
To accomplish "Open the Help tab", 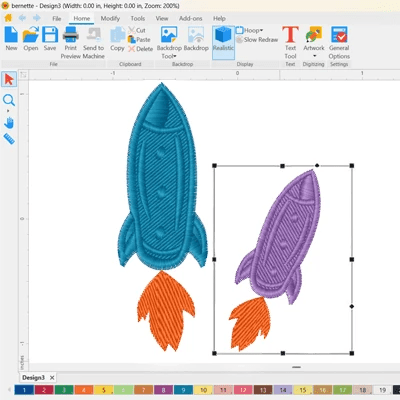I will pos(219,19).
